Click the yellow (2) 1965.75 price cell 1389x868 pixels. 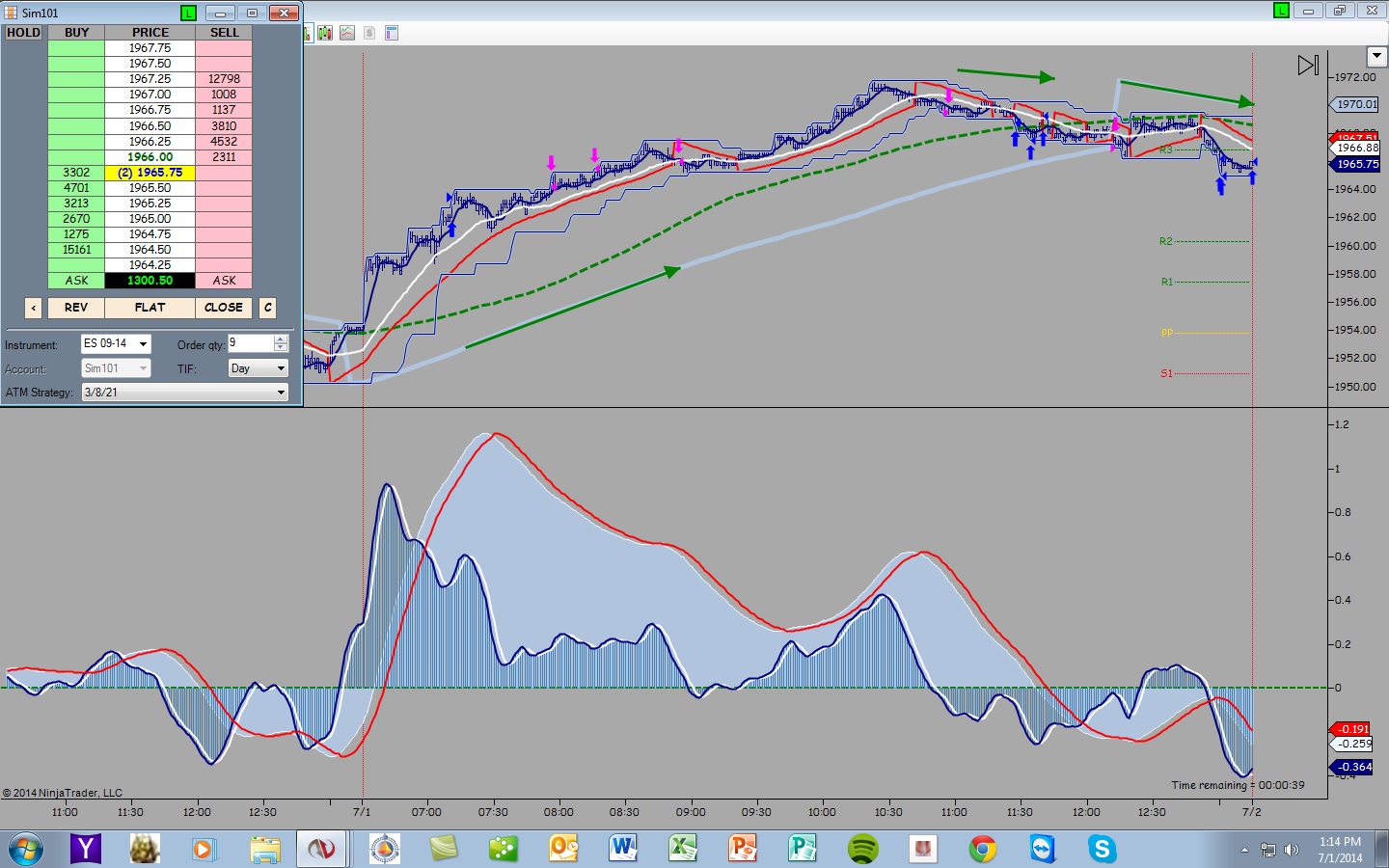(x=150, y=173)
